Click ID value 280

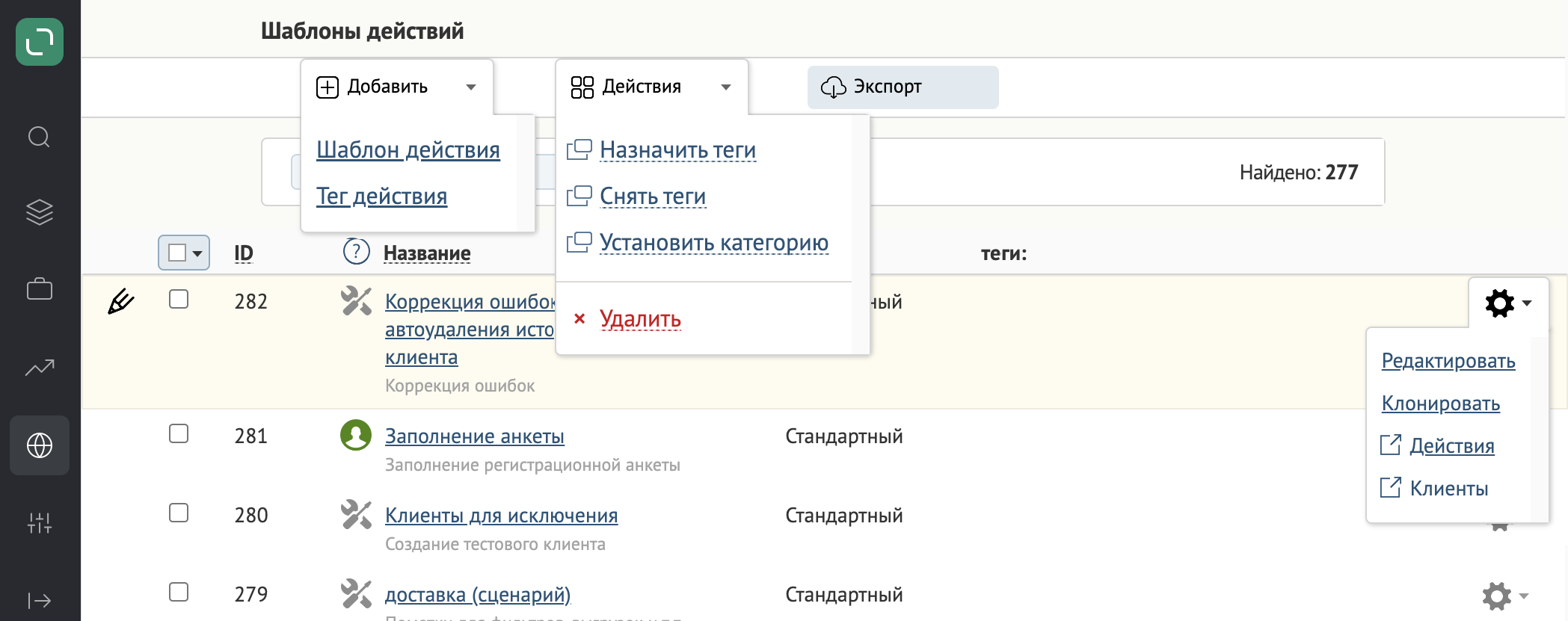tap(251, 515)
